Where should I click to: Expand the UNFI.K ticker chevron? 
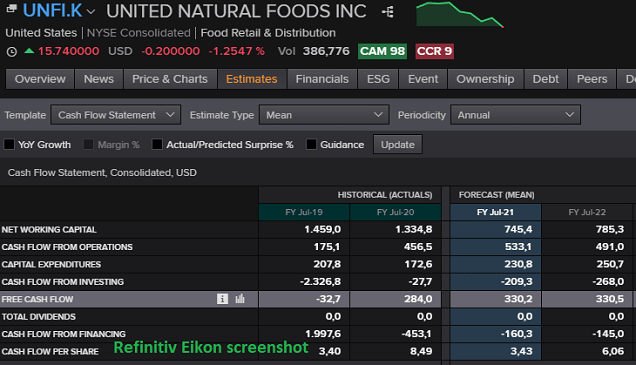click(x=91, y=12)
